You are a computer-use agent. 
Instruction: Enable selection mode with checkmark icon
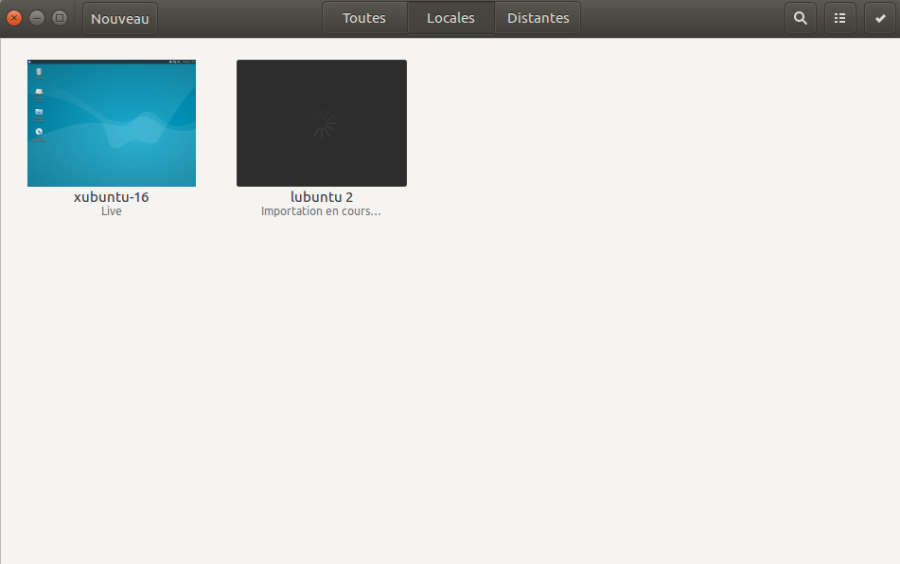[880, 18]
